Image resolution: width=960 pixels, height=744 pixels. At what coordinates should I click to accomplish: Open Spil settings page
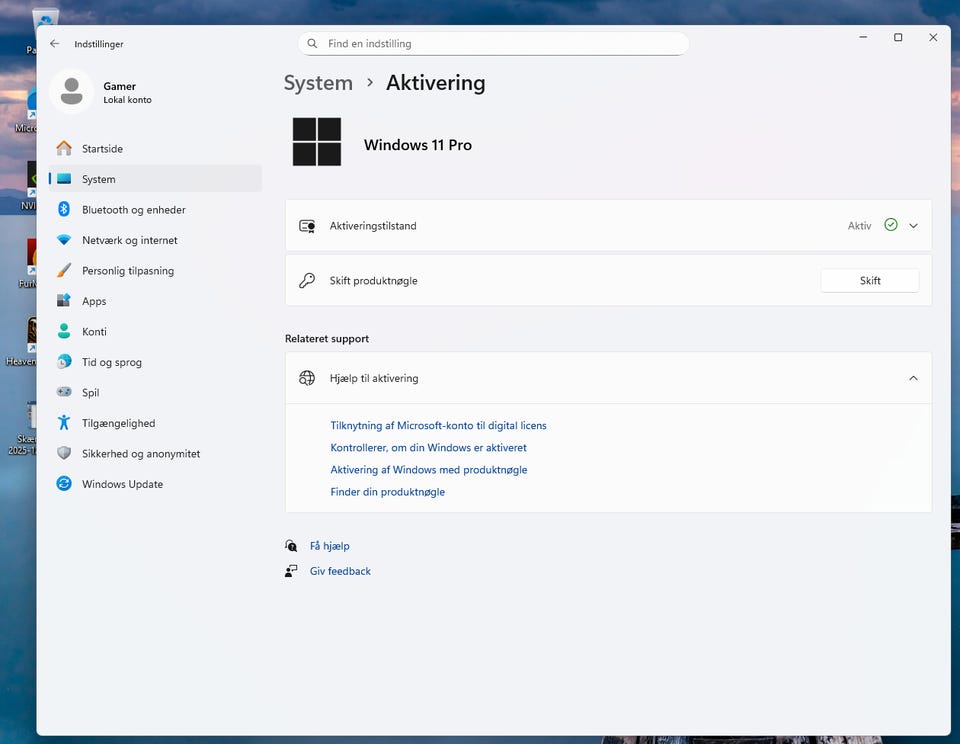[x=90, y=393]
